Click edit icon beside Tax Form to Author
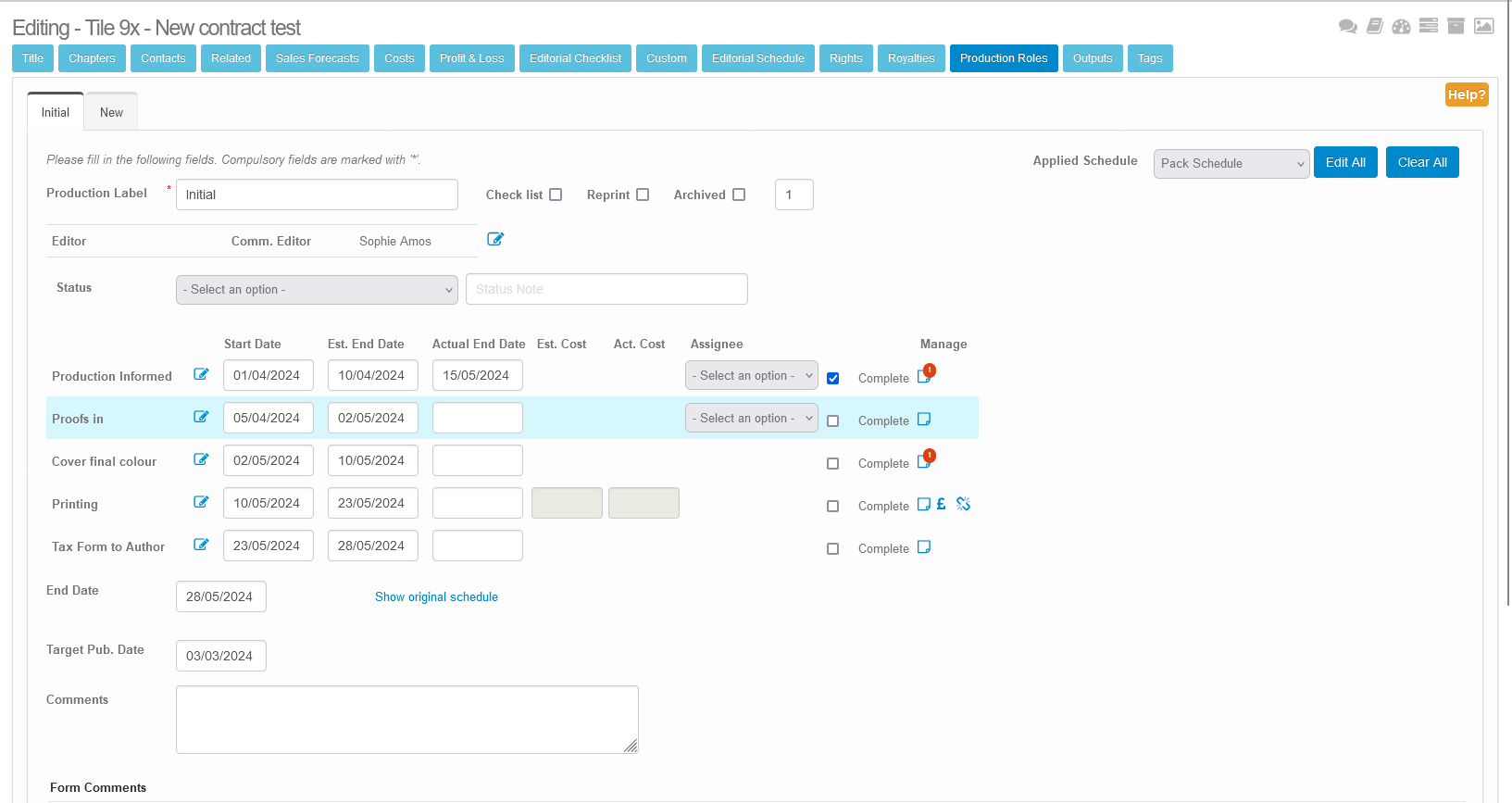The height and width of the screenshot is (803, 1512). point(201,545)
